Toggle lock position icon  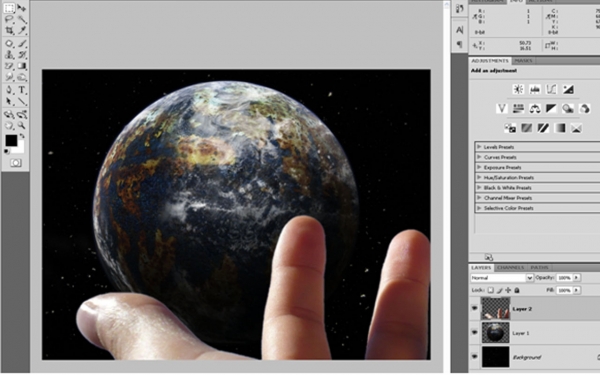(x=508, y=290)
